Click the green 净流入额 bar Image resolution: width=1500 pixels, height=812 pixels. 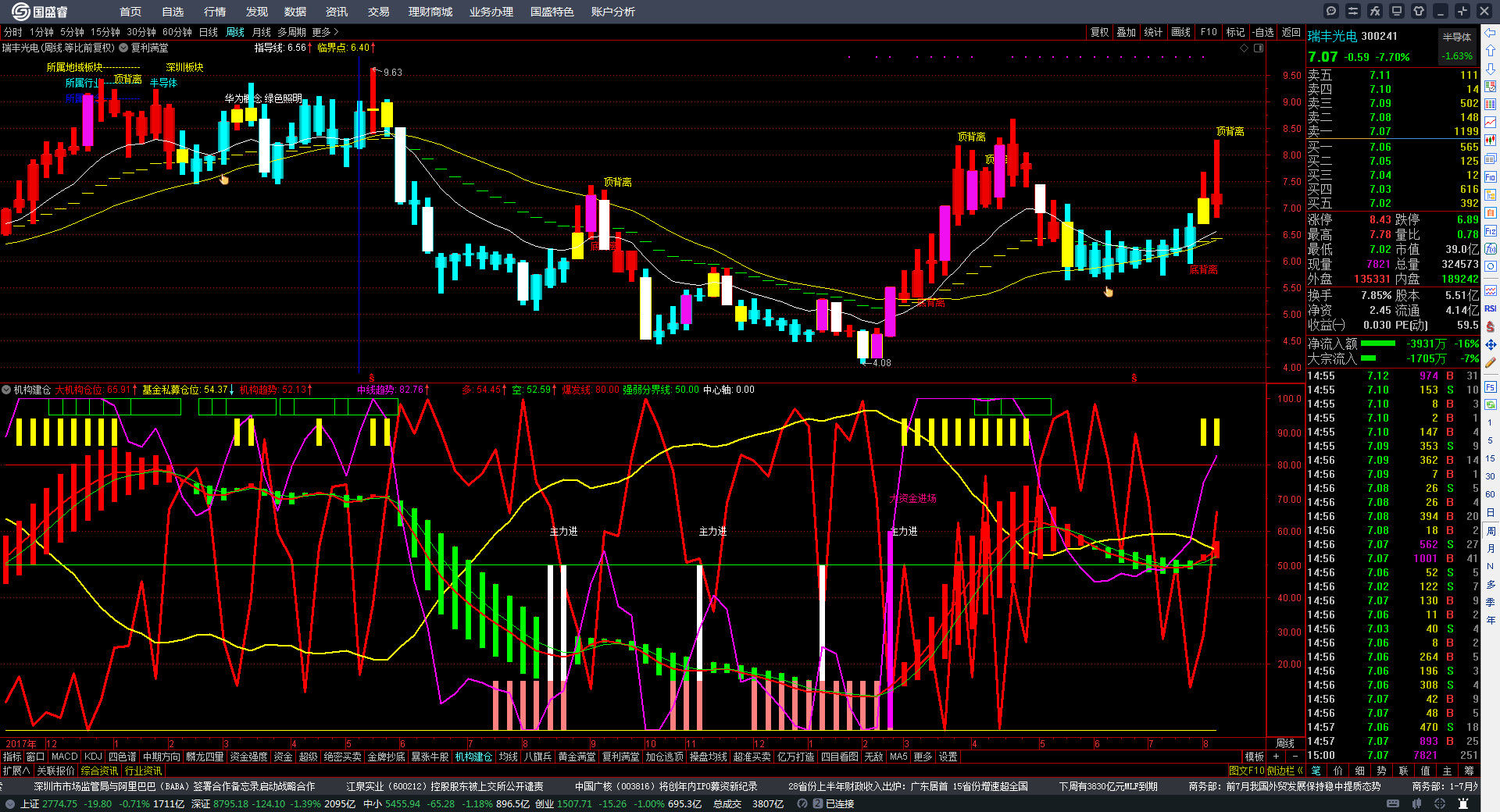1378,344
